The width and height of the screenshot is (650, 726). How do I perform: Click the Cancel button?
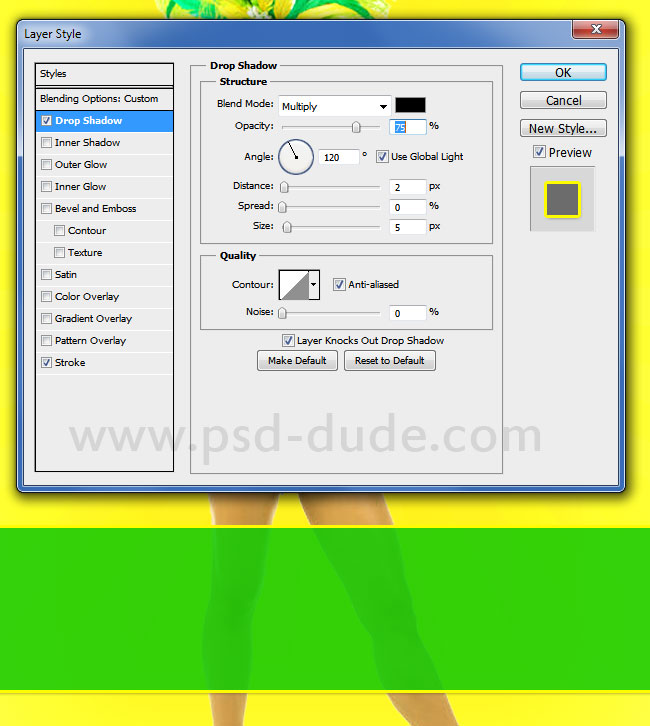(563, 100)
